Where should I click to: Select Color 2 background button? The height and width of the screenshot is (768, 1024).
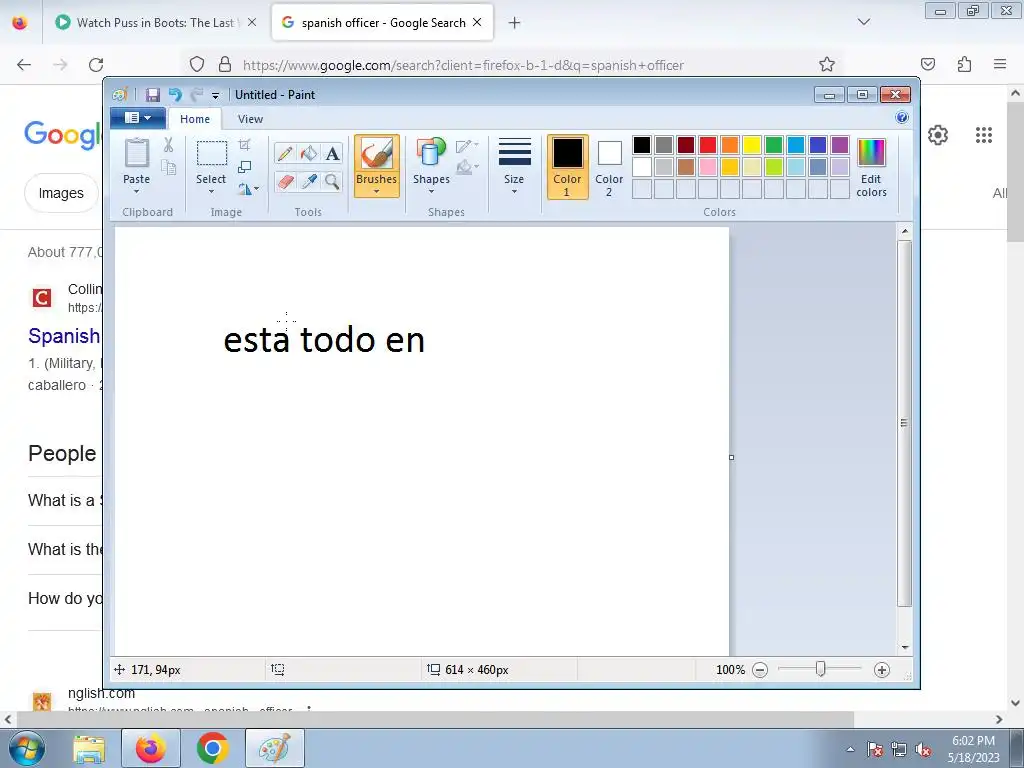pyautogui.click(x=609, y=167)
